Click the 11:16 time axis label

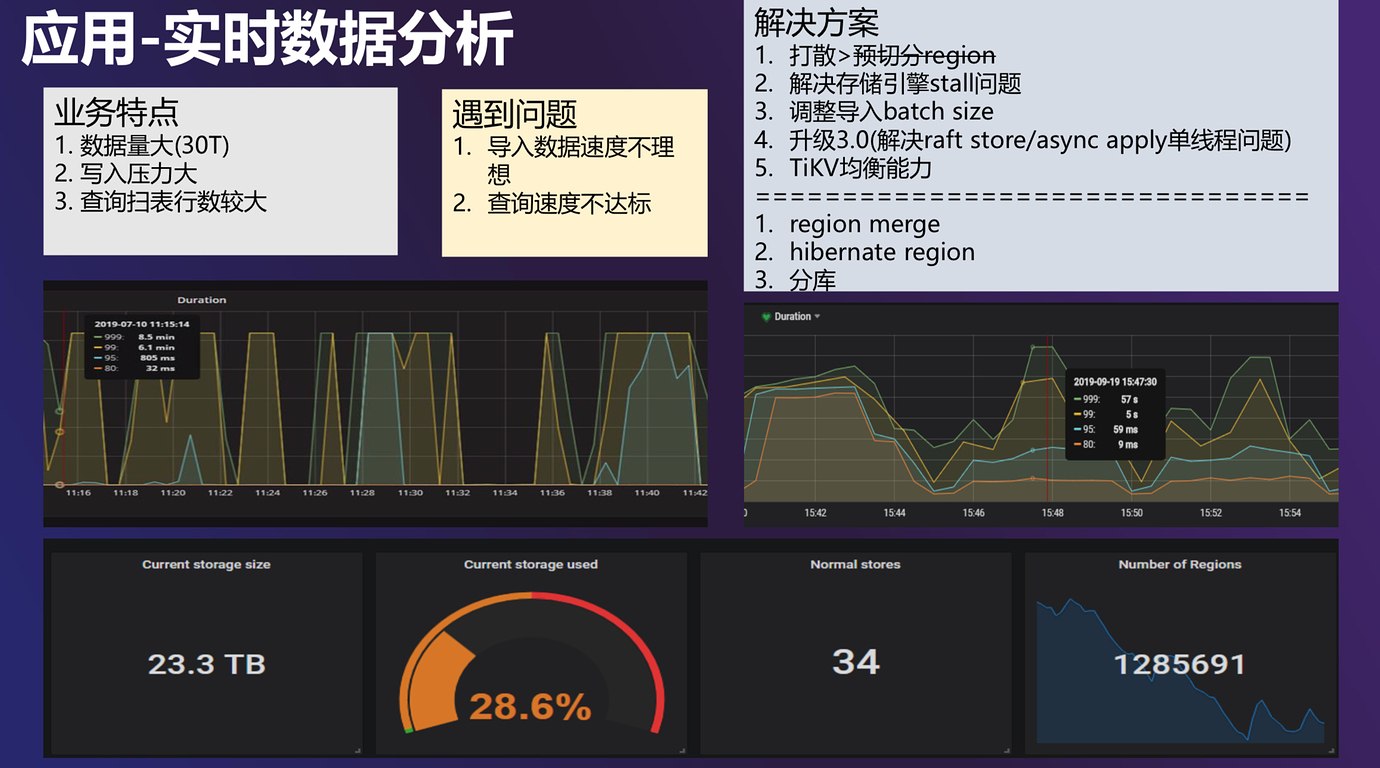pos(78,493)
